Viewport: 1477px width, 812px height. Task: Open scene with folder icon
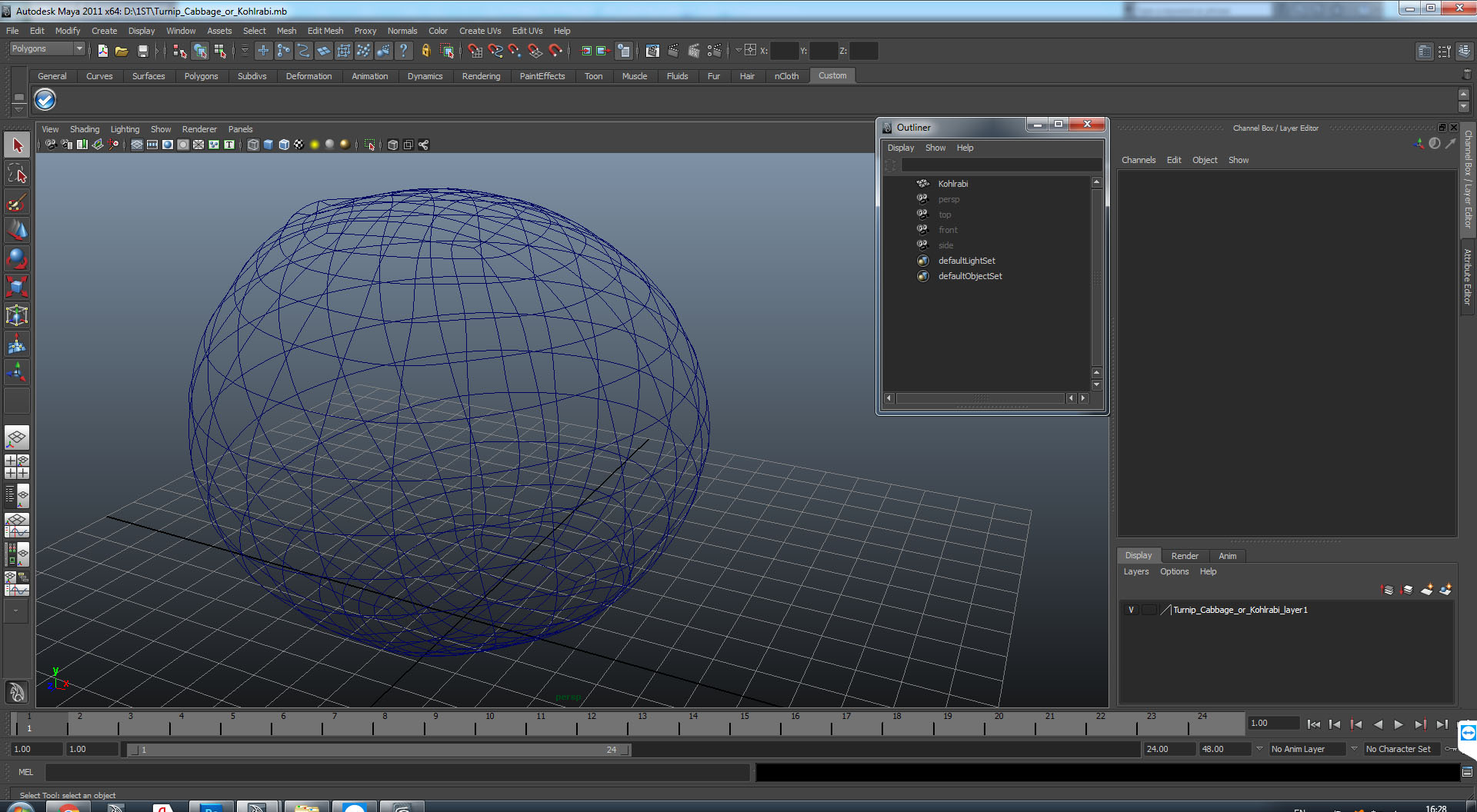click(x=122, y=51)
